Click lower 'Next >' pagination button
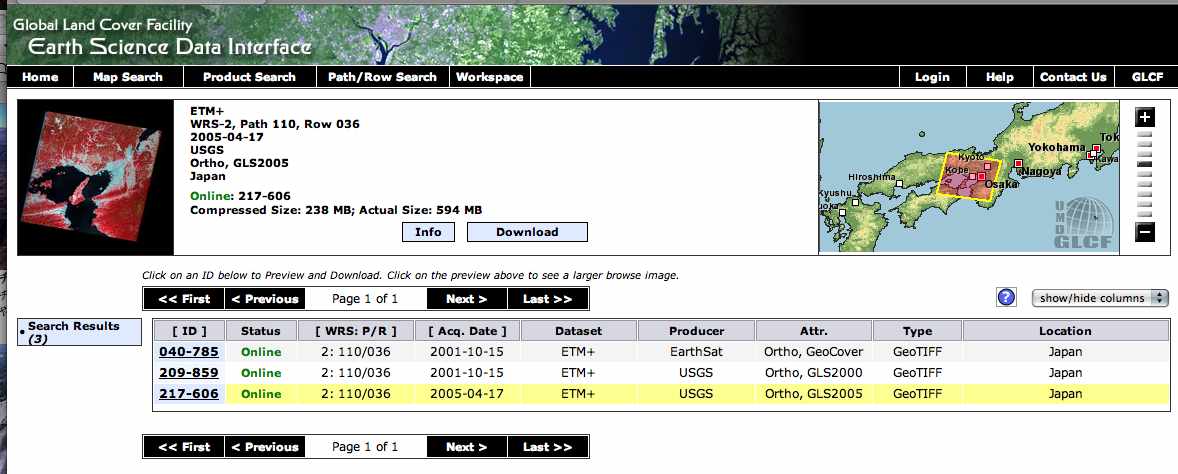This screenshot has width=1178, height=474. 467,447
